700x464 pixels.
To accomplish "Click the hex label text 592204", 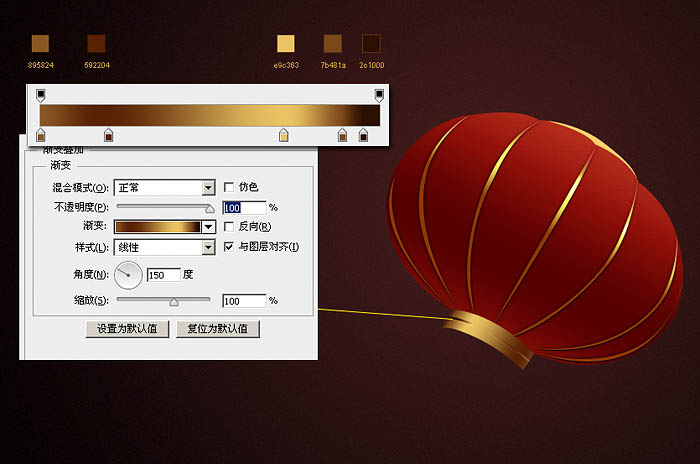I will pyautogui.click(x=97, y=65).
